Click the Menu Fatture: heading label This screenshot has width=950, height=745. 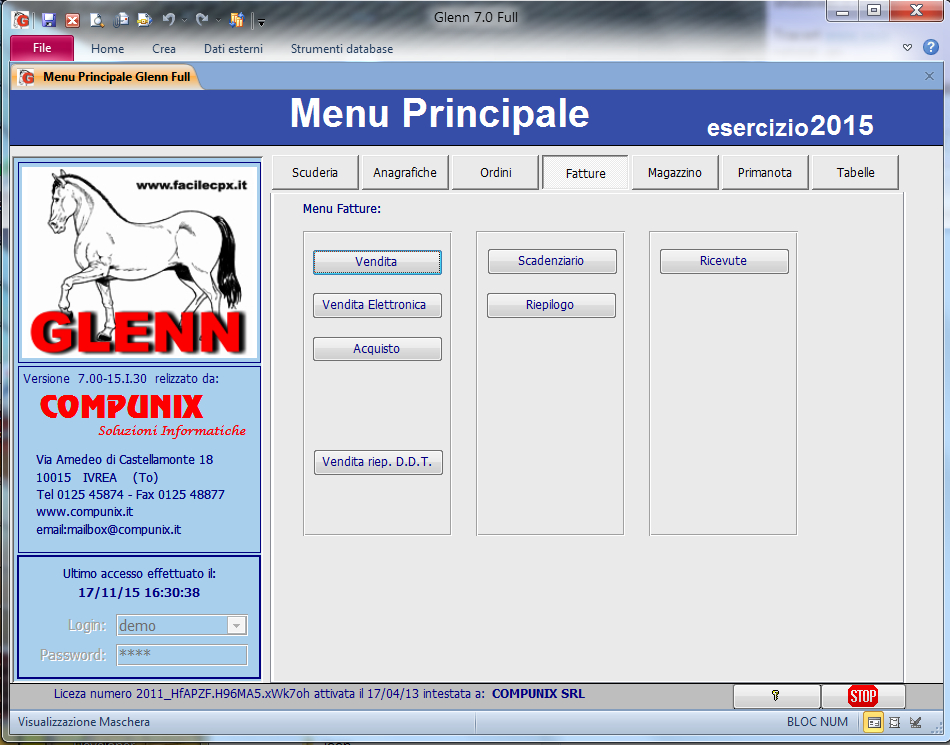(342, 209)
